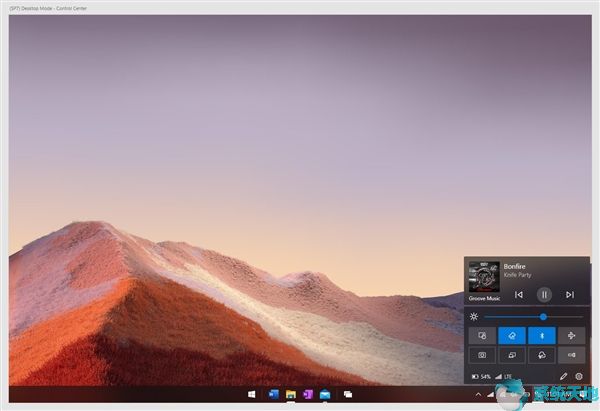Skip to the next track

tap(570, 294)
